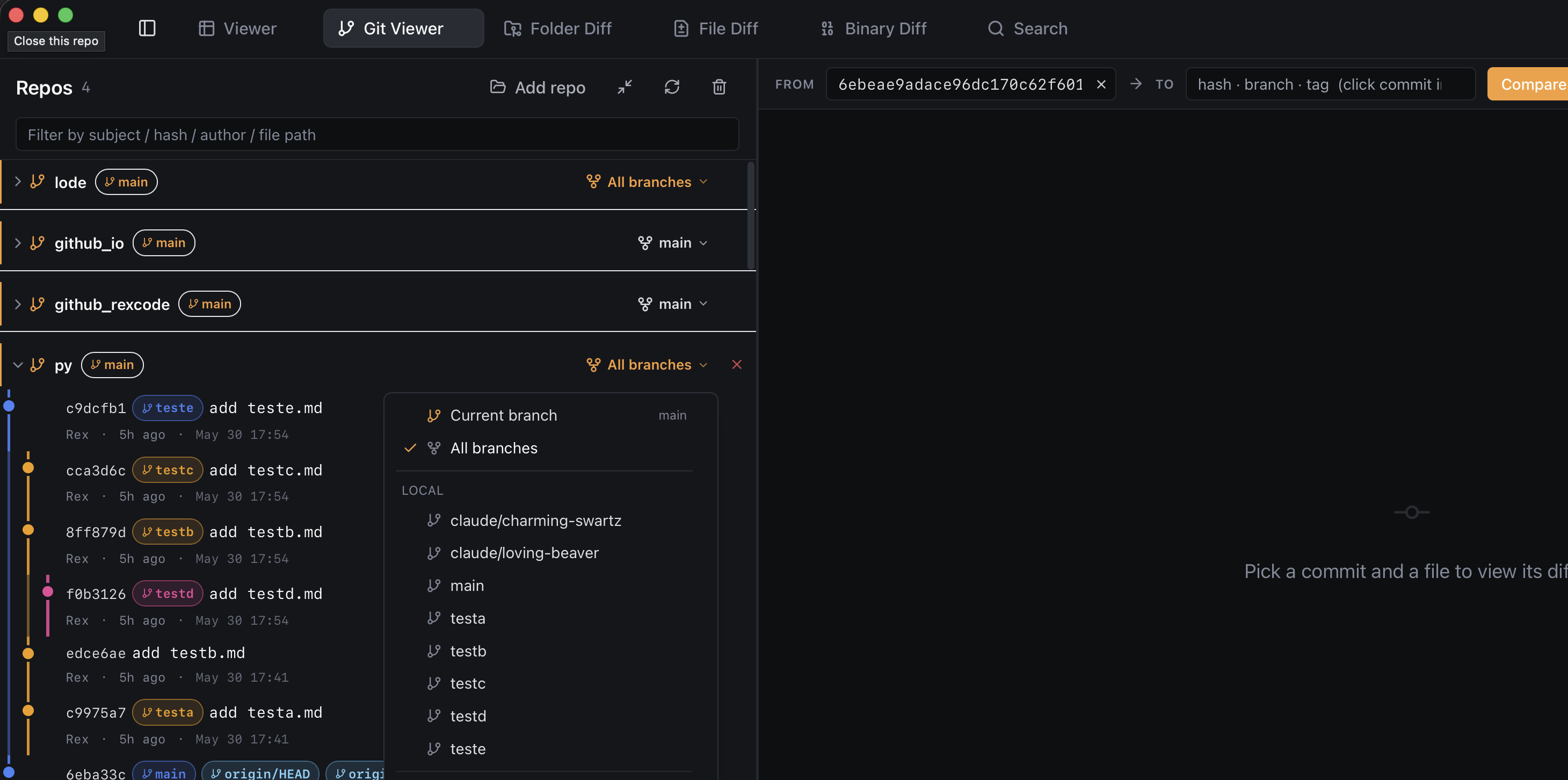Click the repos list scrollbar
Image resolution: width=1568 pixels, height=780 pixels.
click(x=751, y=215)
